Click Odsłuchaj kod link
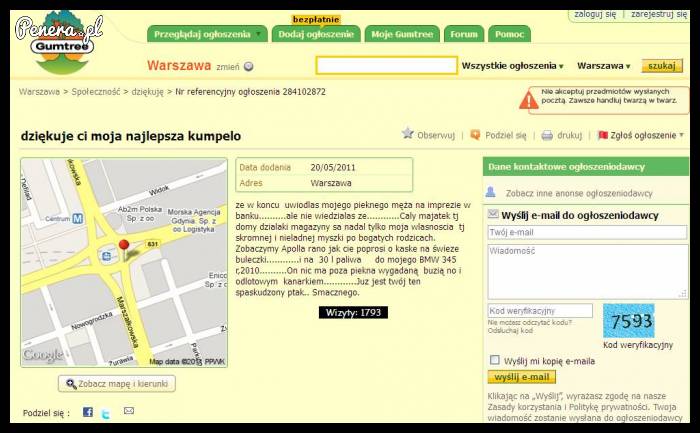This screenshot has width=700, height=433. coord(510,331)
